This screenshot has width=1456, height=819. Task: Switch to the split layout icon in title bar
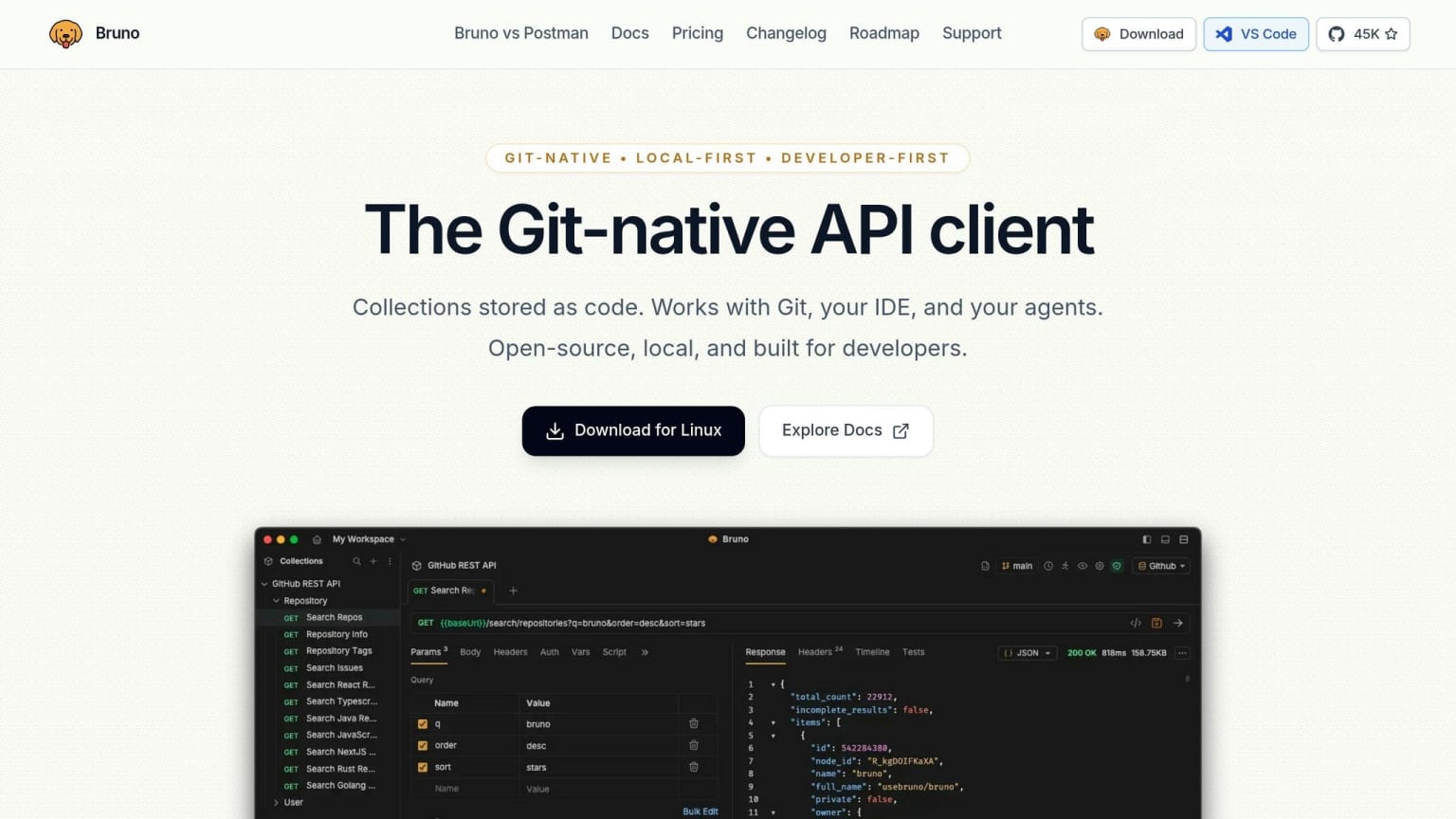(1183, 539)
